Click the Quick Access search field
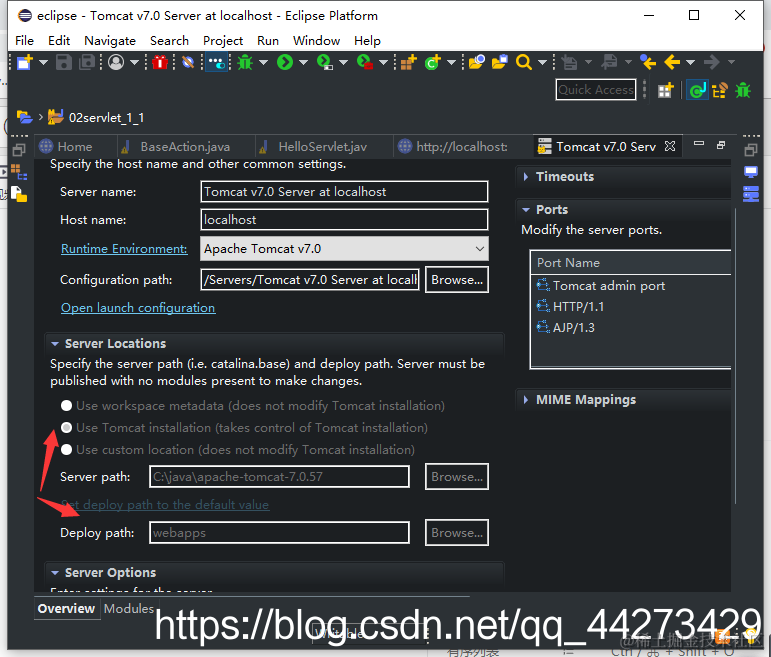771x657 pixels. [596, 90]
